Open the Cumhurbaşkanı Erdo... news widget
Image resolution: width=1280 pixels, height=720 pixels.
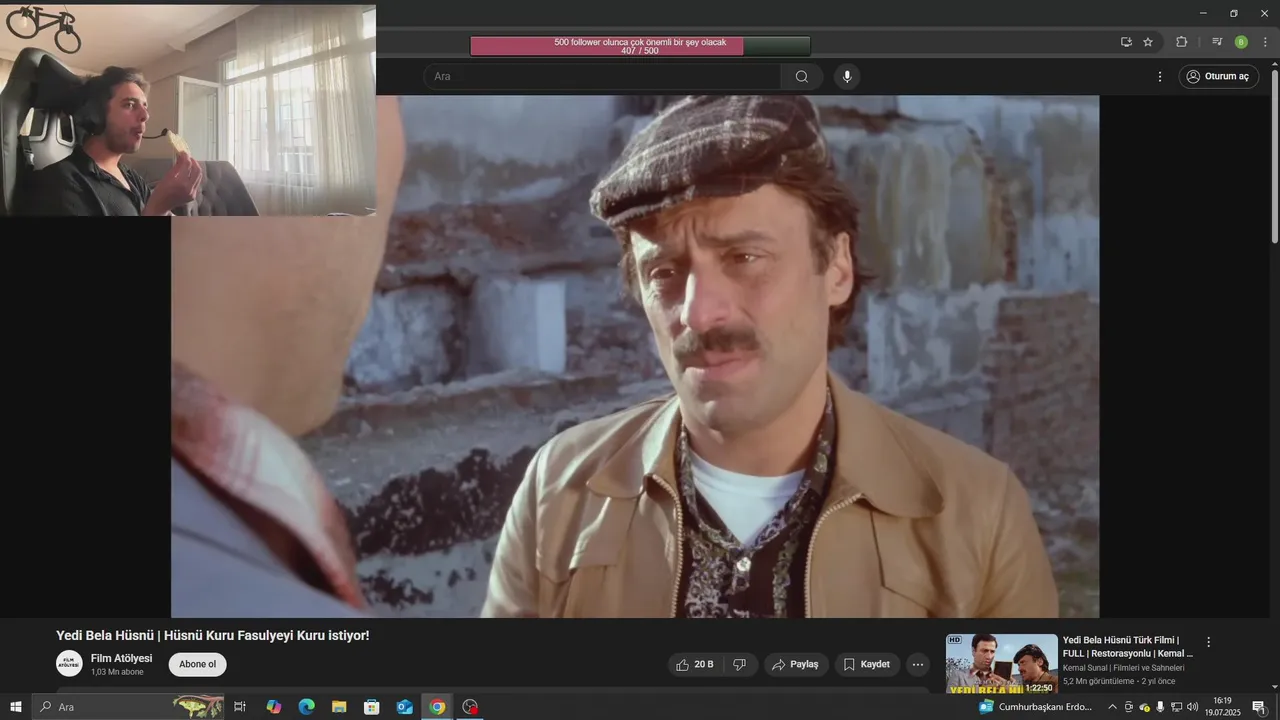1035,707
